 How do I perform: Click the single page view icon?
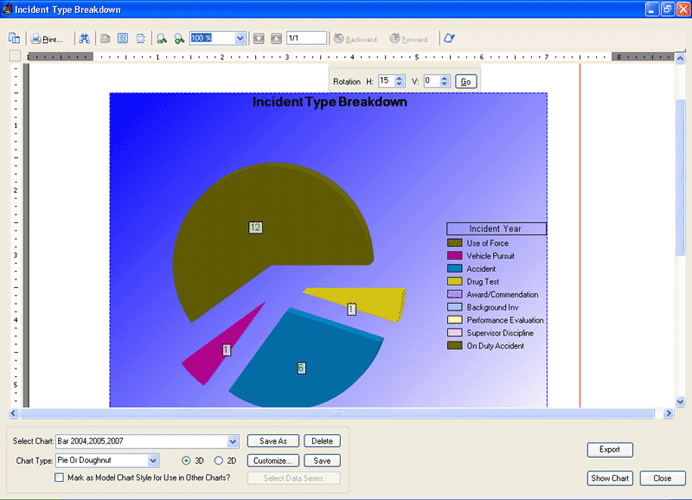106,39
